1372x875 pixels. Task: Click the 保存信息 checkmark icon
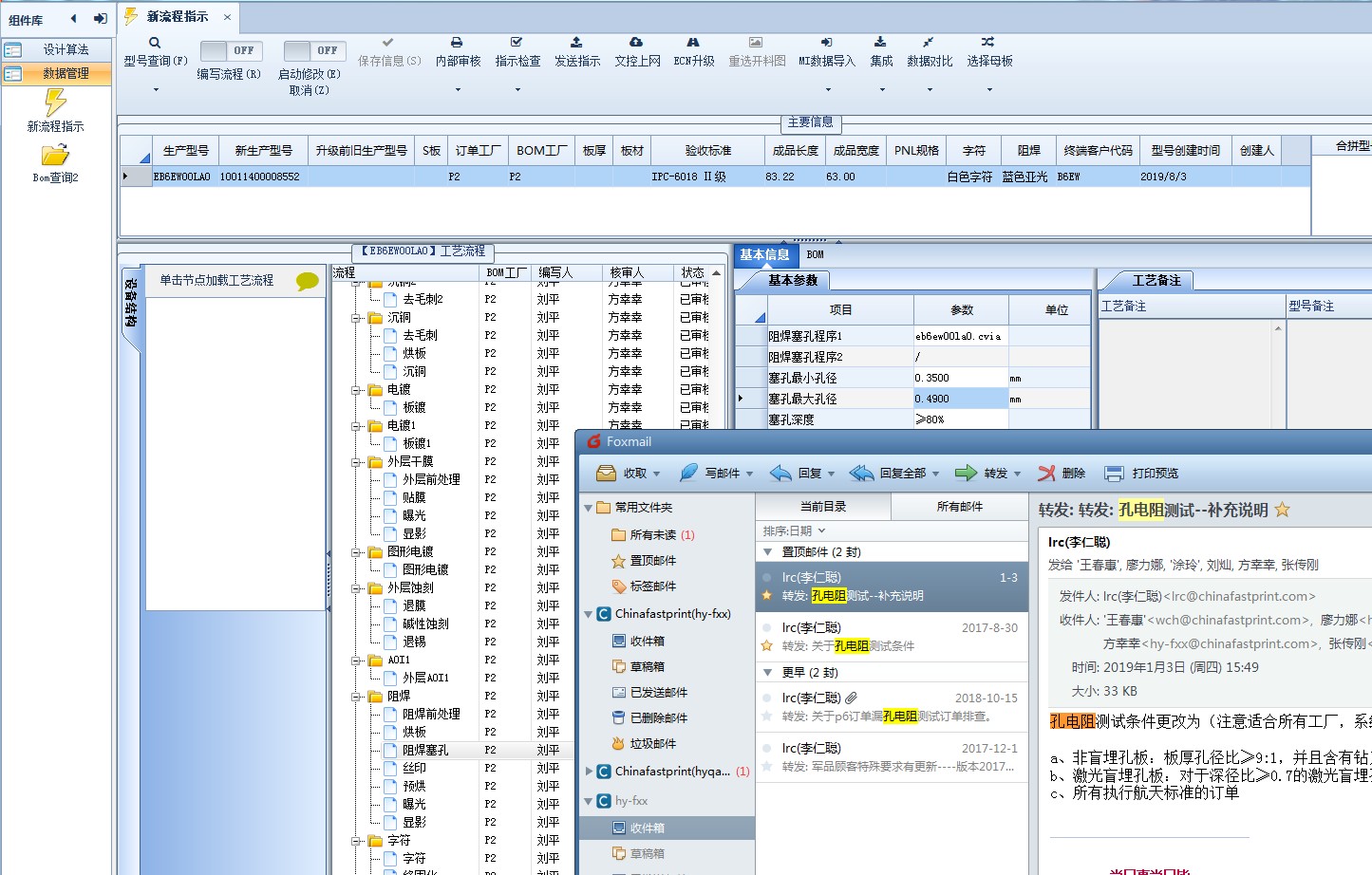pos(387,43)
